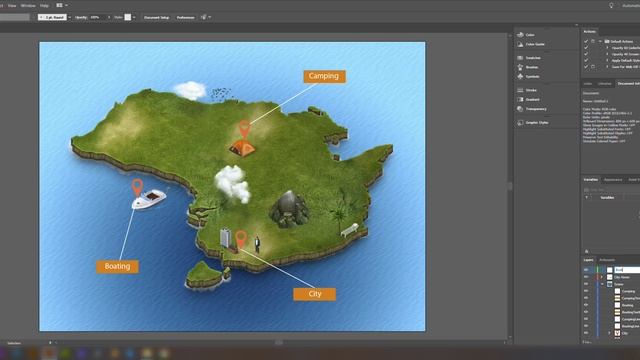
Task: Expand the Opacity 60 action
Action: point(607,48)
